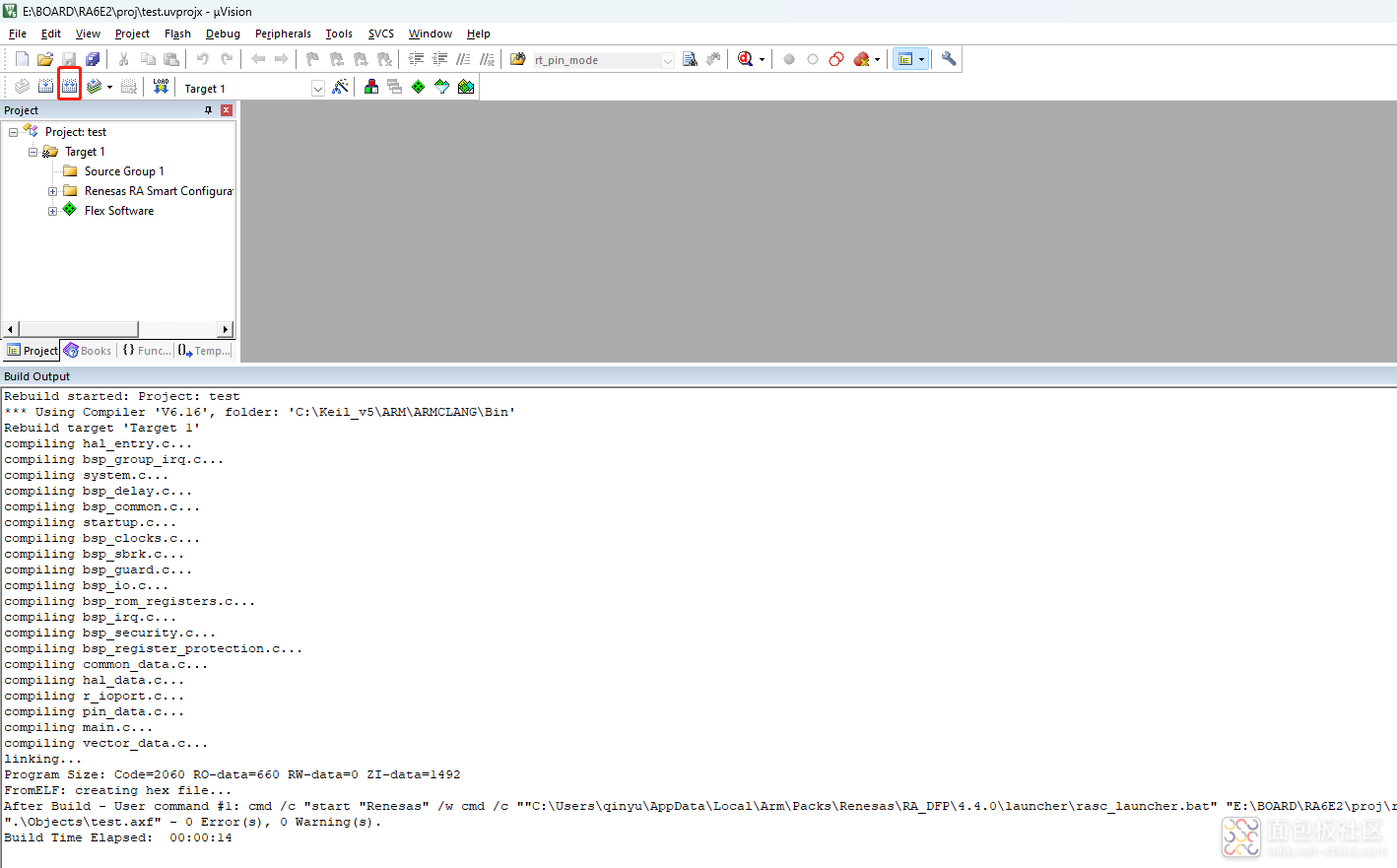Click the Navigate Forward arrow
Viewport: 1397px width, 868px height.
(x=282, y=59)
